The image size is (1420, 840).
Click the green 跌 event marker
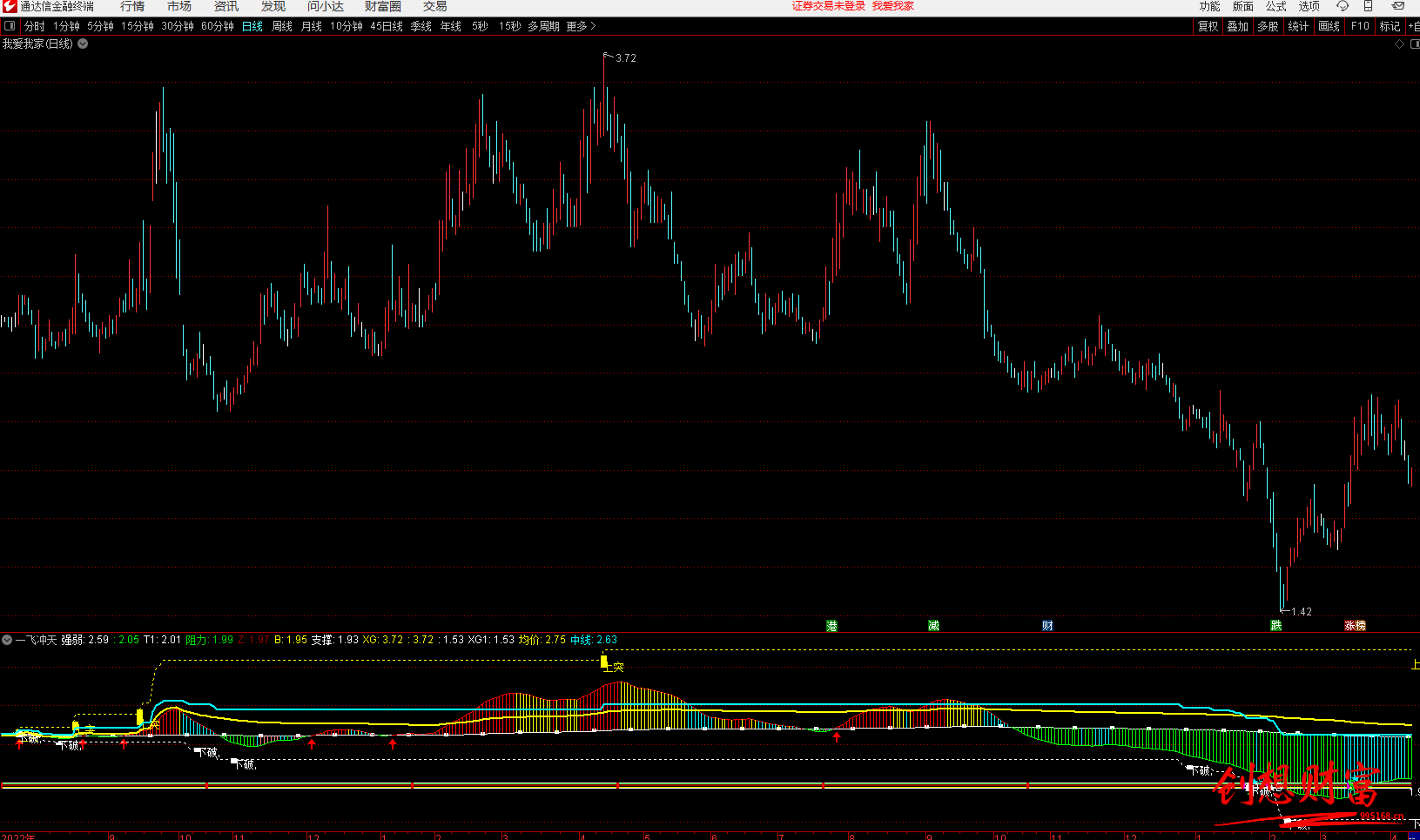click(x=1275, y=626)
